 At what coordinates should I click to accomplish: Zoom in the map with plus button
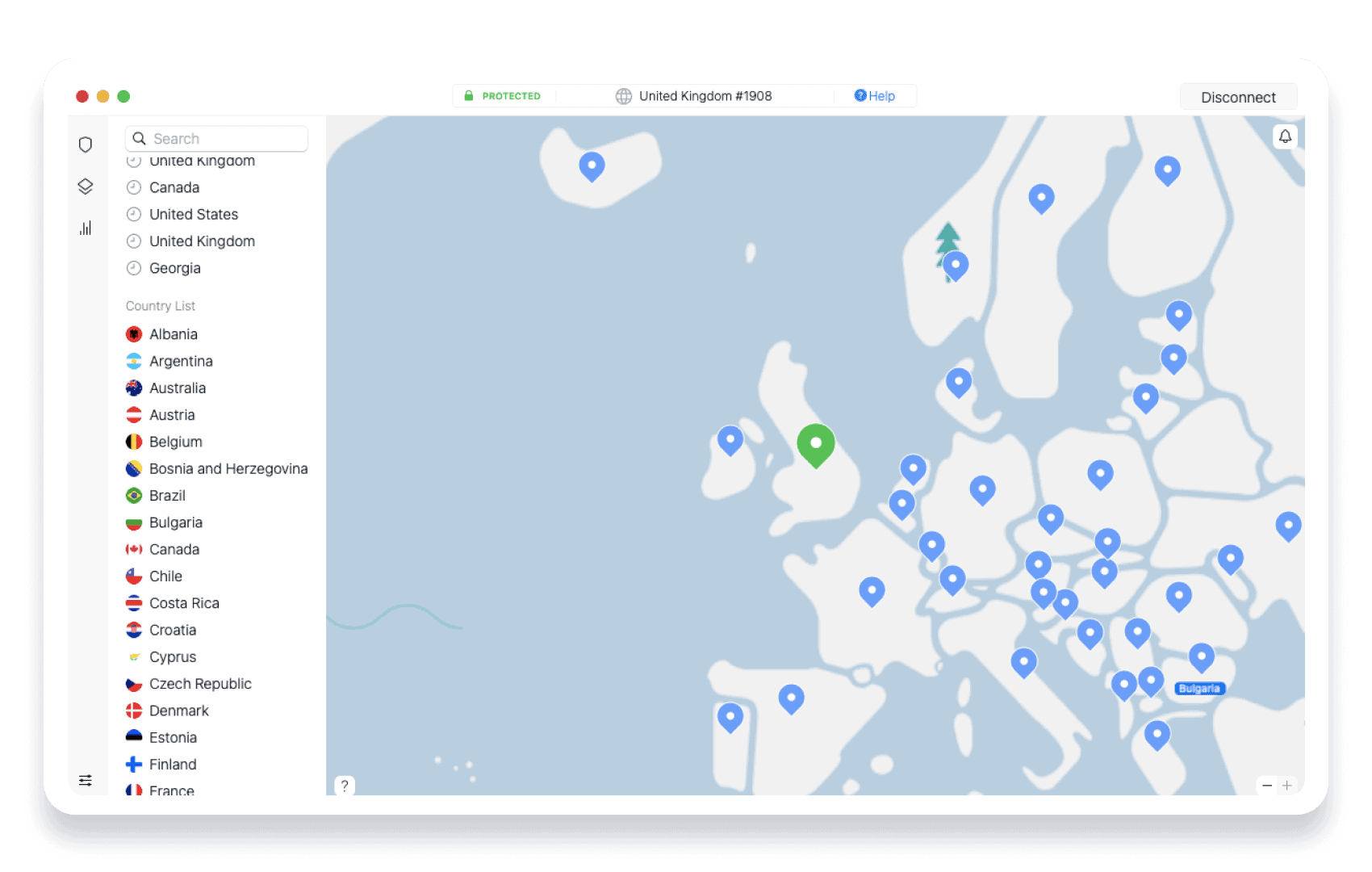click(x=1287, y=785)
